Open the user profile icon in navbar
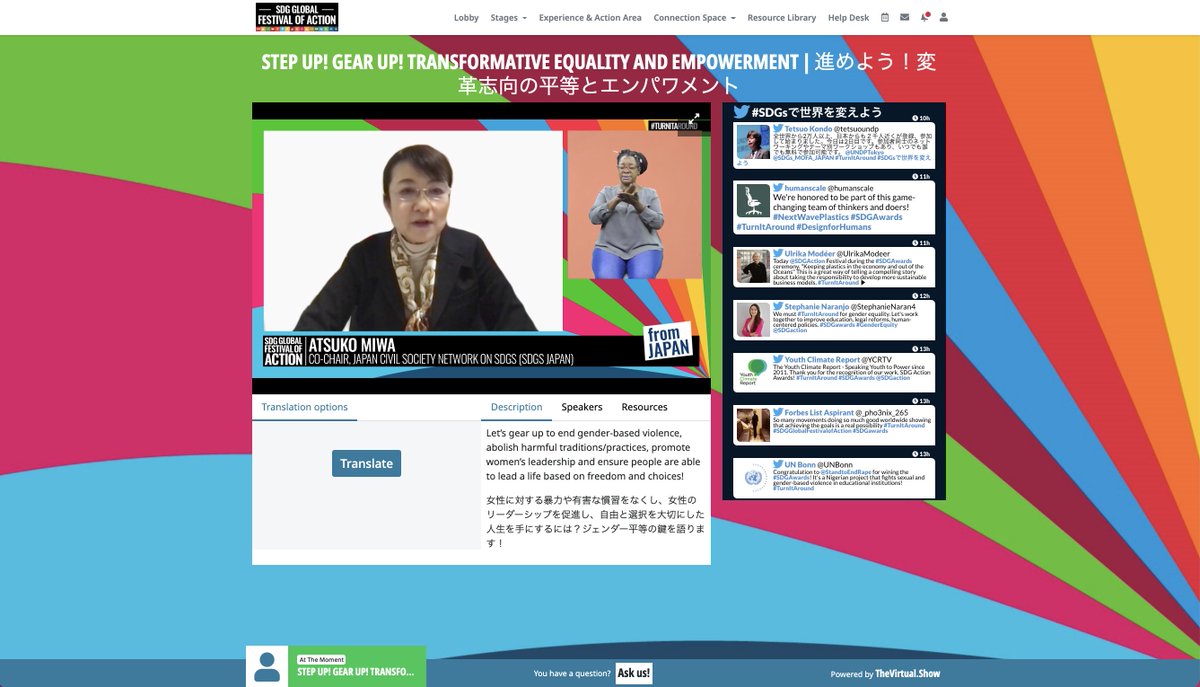This screenshot has width=1200, height=687. 944,18
